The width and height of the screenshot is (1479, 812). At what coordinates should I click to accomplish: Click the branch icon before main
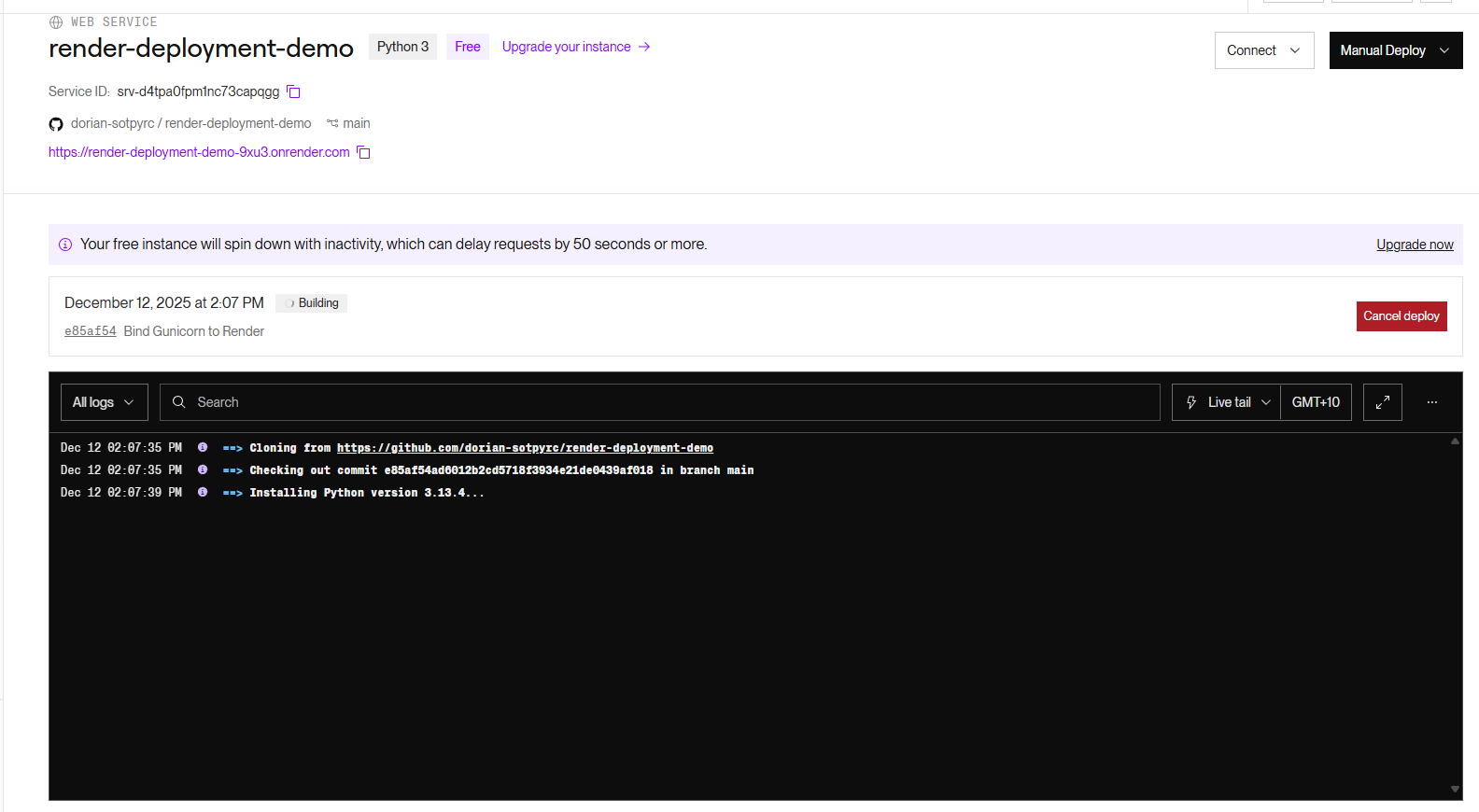pyautogui.click(x=332, y=123)
